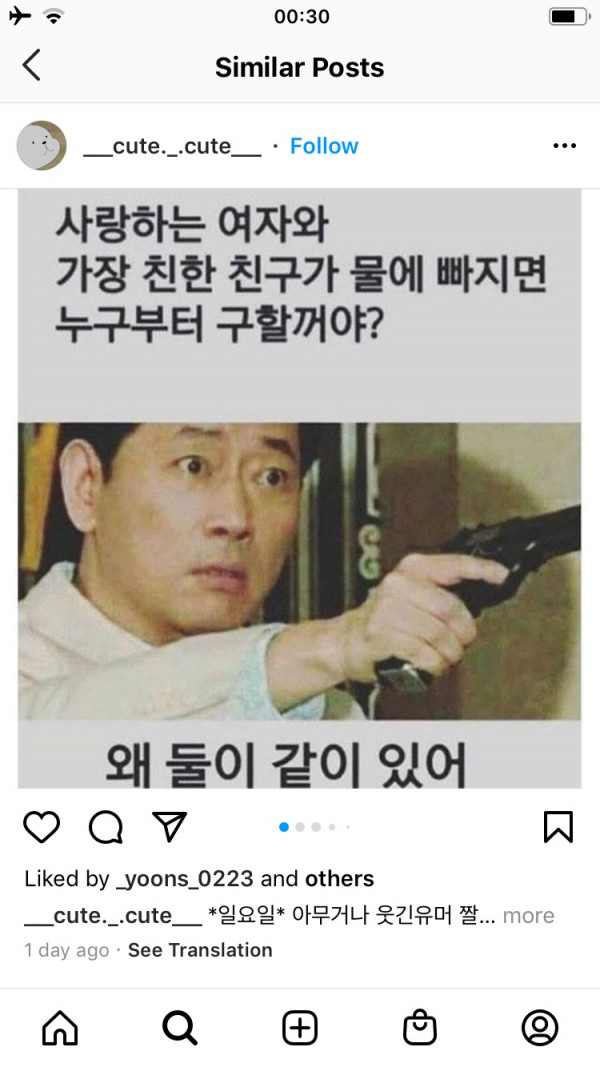Share post with paper plane icon
600x1067 pixels.
pos(169,826)
